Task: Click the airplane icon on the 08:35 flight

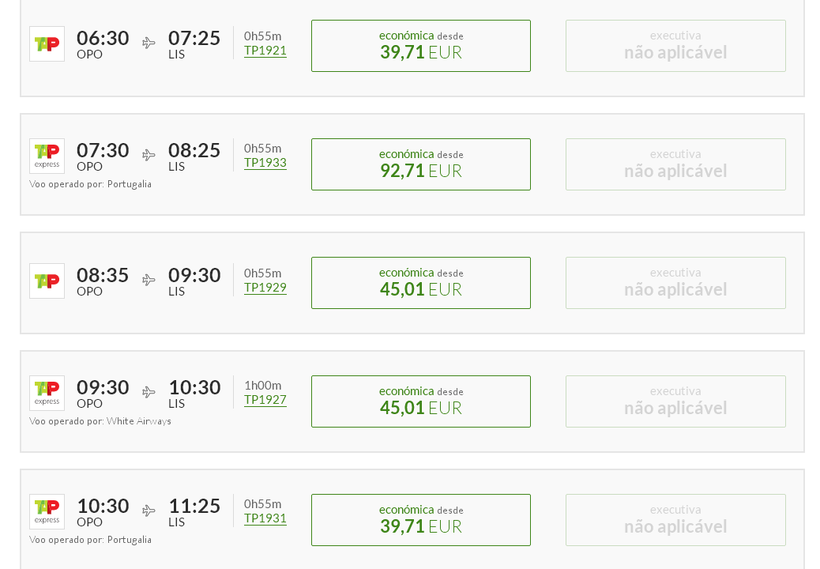Action: coord(149,280)
